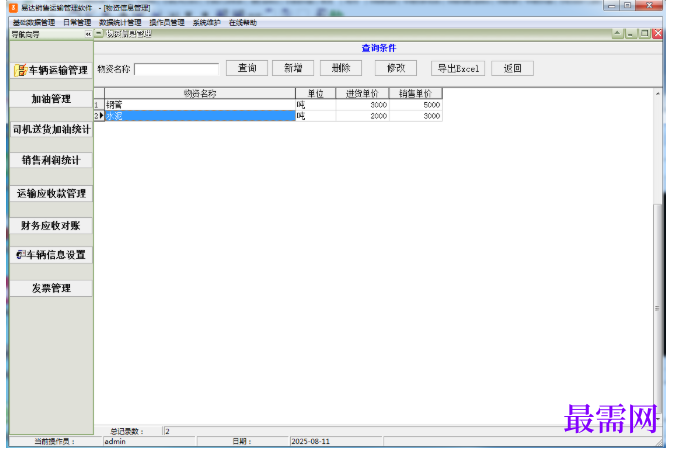Open the 基础数据管理 menu
Viewport: 676px width, 450px height.
34,23
